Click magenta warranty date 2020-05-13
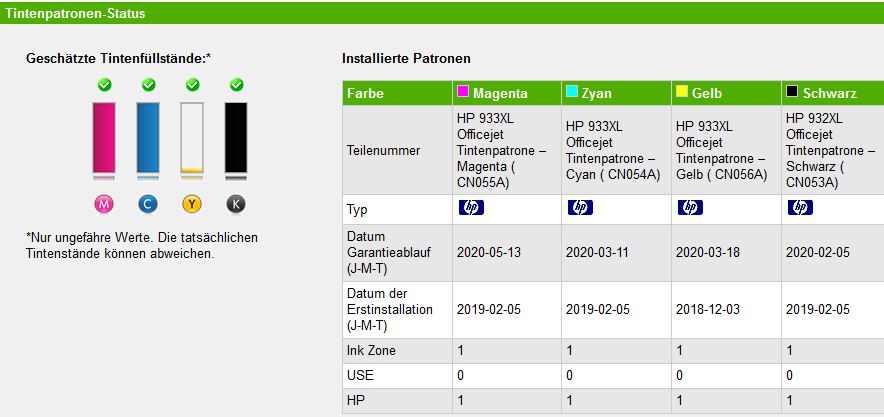 click(x=489, y=253)
